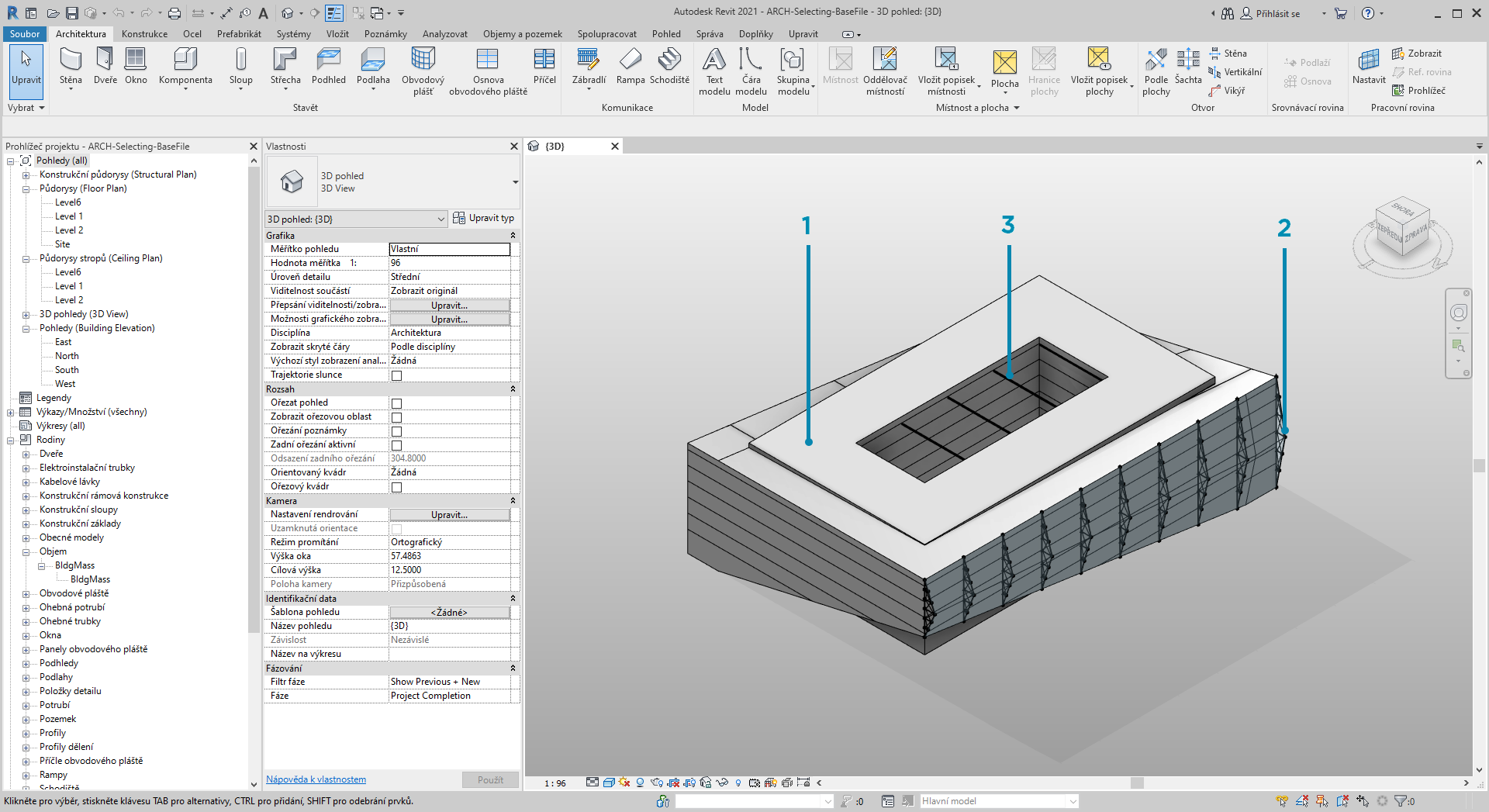Select the Dveře door tool
Screen dimensions: 1489x812
(105, 67)
